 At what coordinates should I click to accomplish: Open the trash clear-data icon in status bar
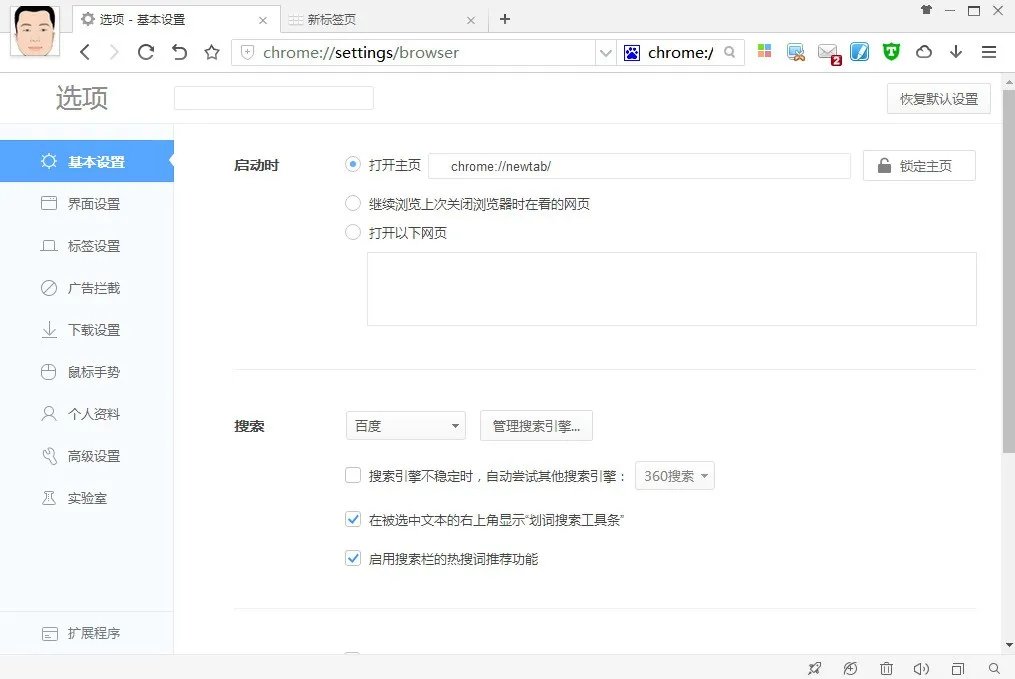[885, 668]
